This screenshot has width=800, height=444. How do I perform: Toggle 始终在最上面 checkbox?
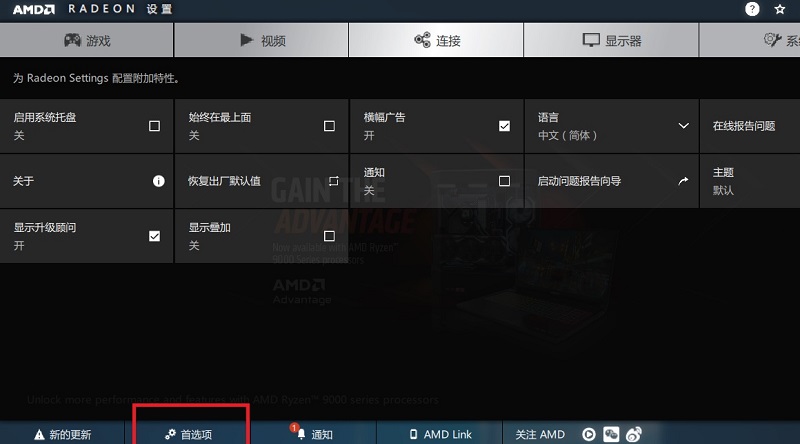pos(329,126)
